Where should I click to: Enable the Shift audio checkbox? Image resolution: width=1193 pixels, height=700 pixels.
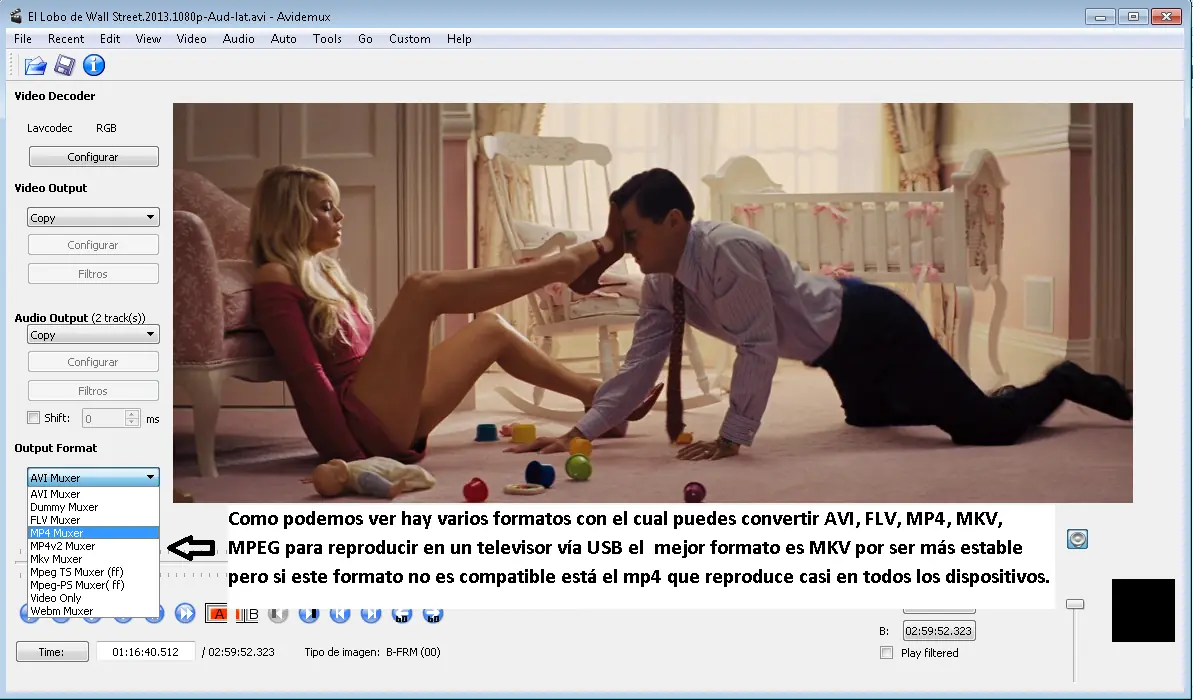click(x=33, y=418)
